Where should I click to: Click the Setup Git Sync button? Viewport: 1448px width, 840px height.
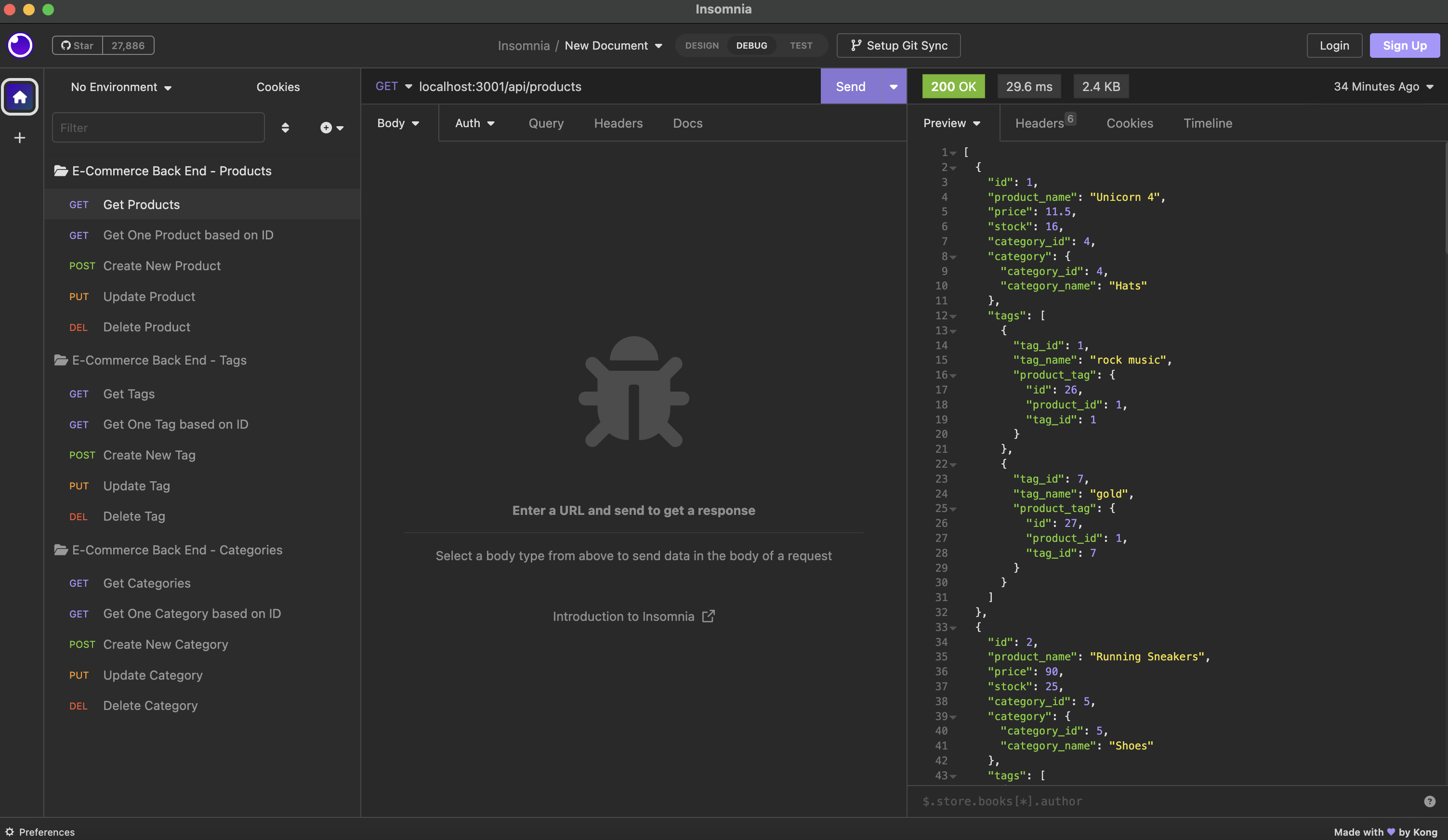tap(898, 45)
